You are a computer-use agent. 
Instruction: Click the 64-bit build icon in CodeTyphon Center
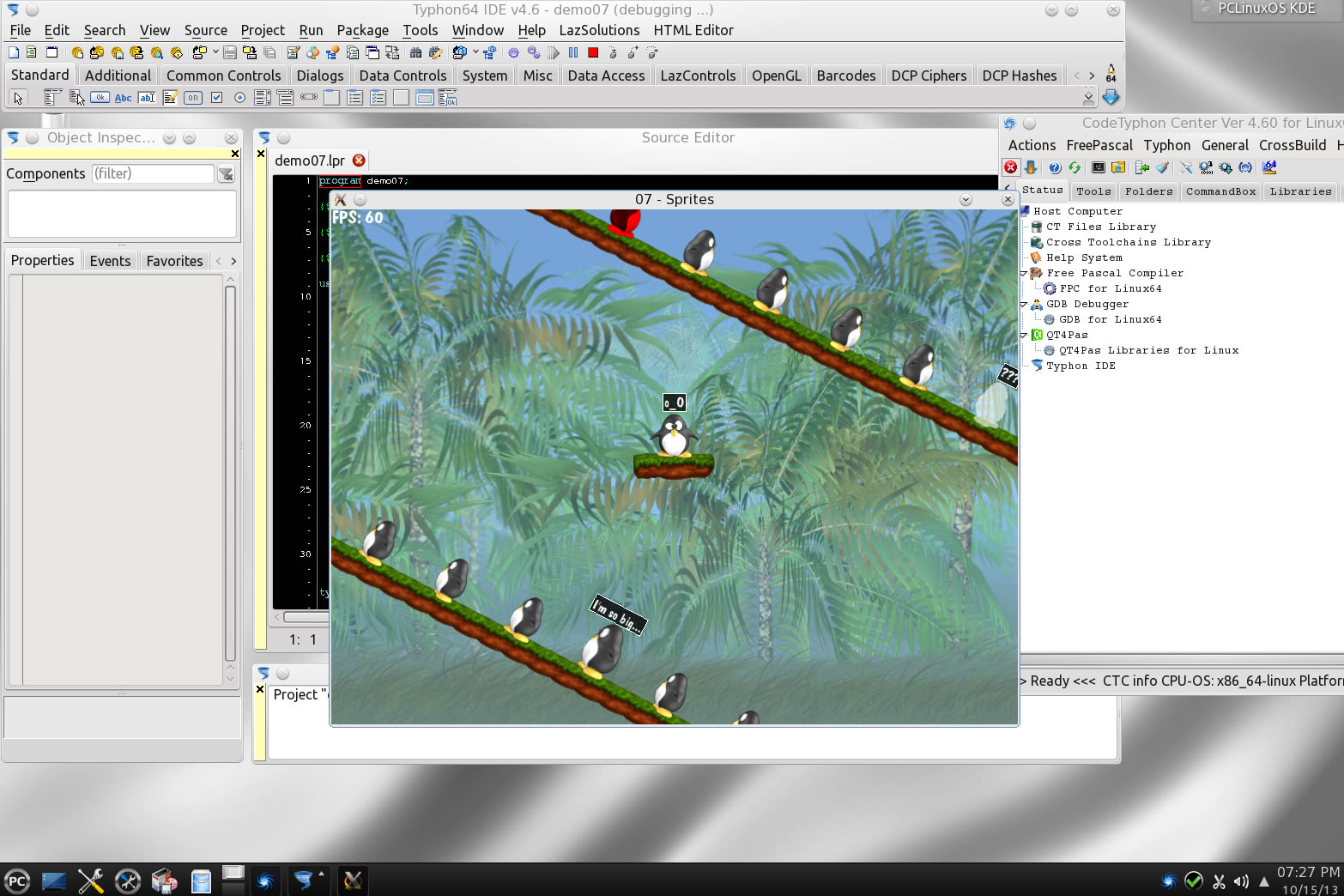click(1269, 167)
